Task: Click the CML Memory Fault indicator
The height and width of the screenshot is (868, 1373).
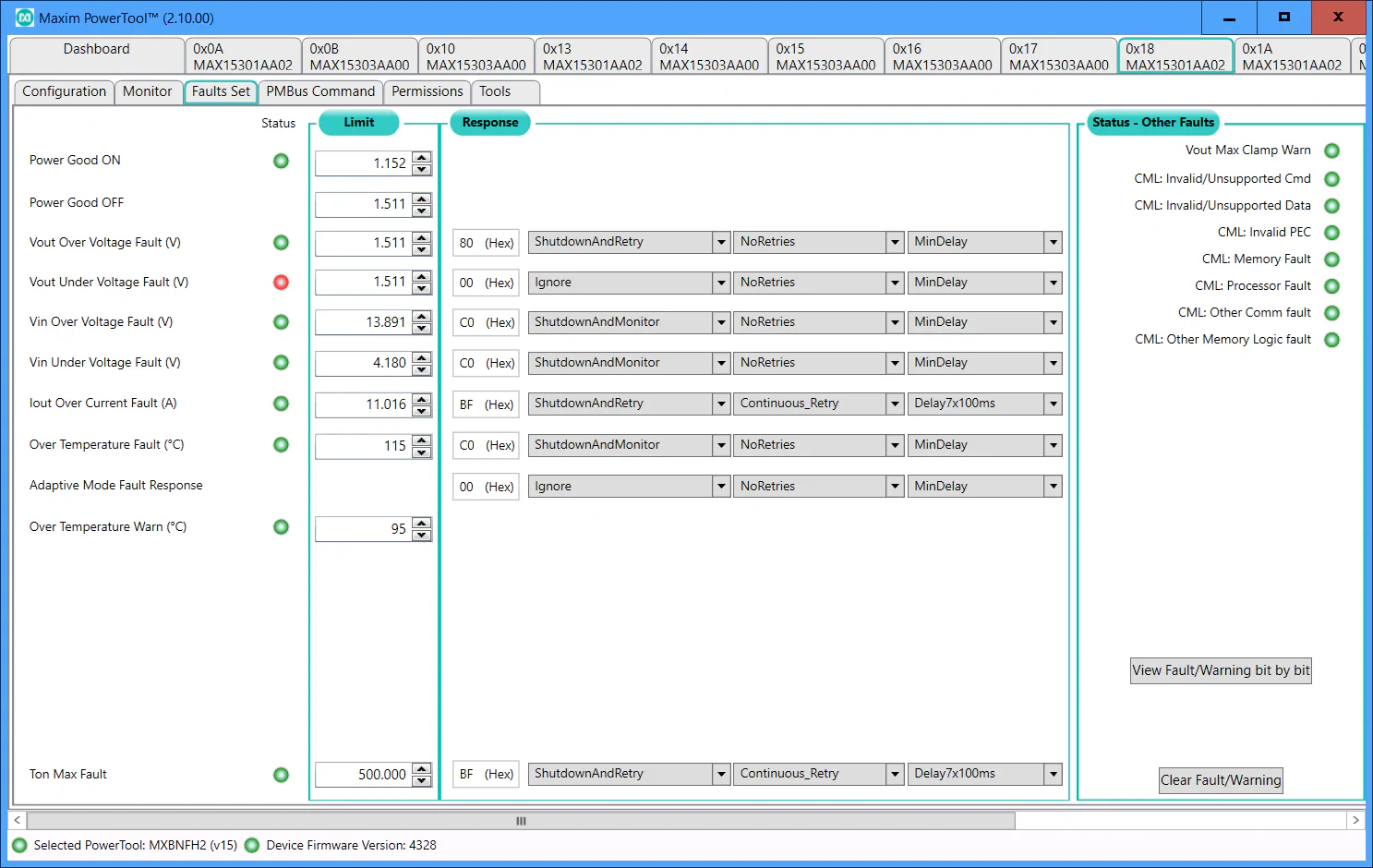Action: pyautogui.click(x=1331, y=259)
